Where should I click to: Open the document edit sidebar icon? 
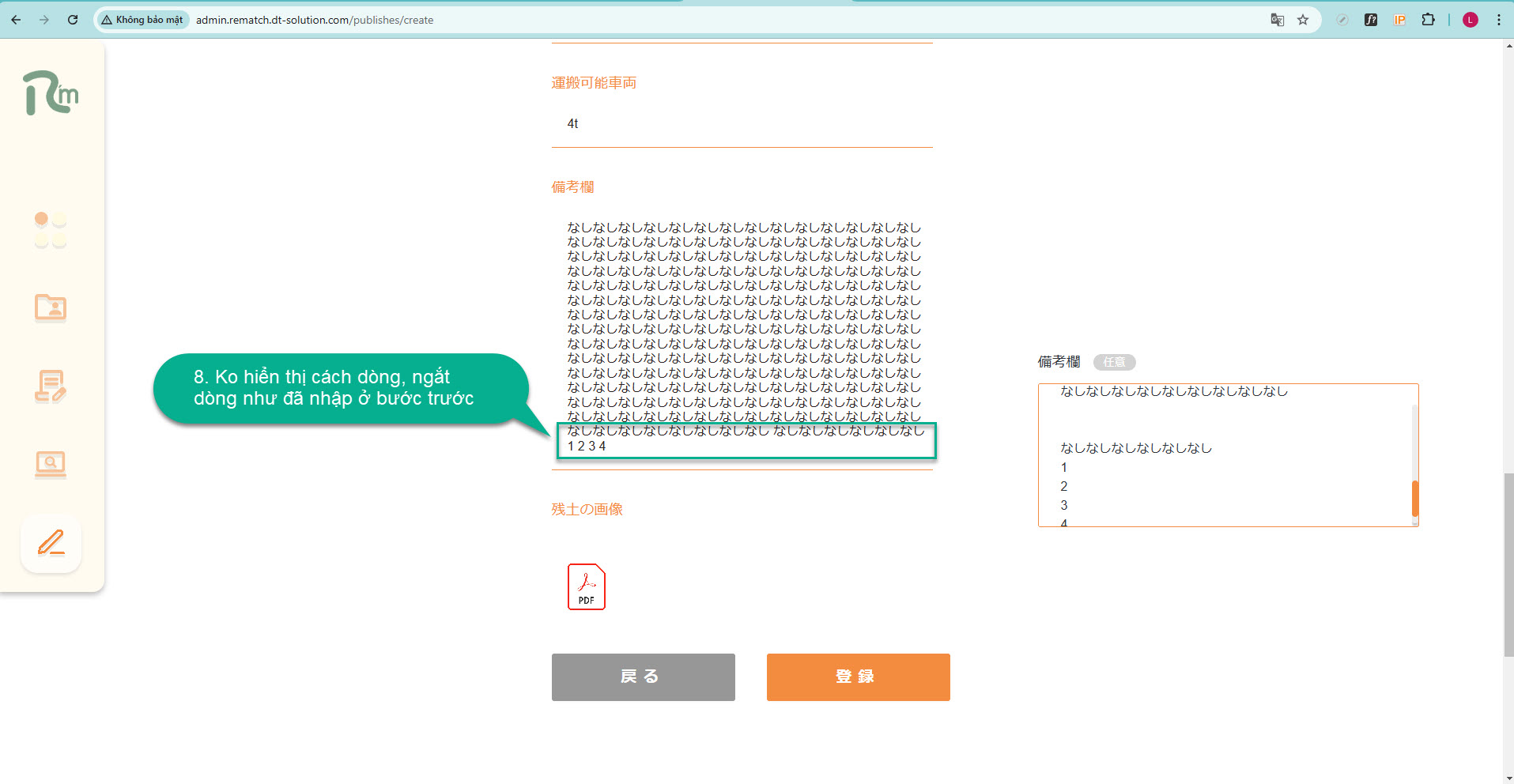click(x=51, y=386)
